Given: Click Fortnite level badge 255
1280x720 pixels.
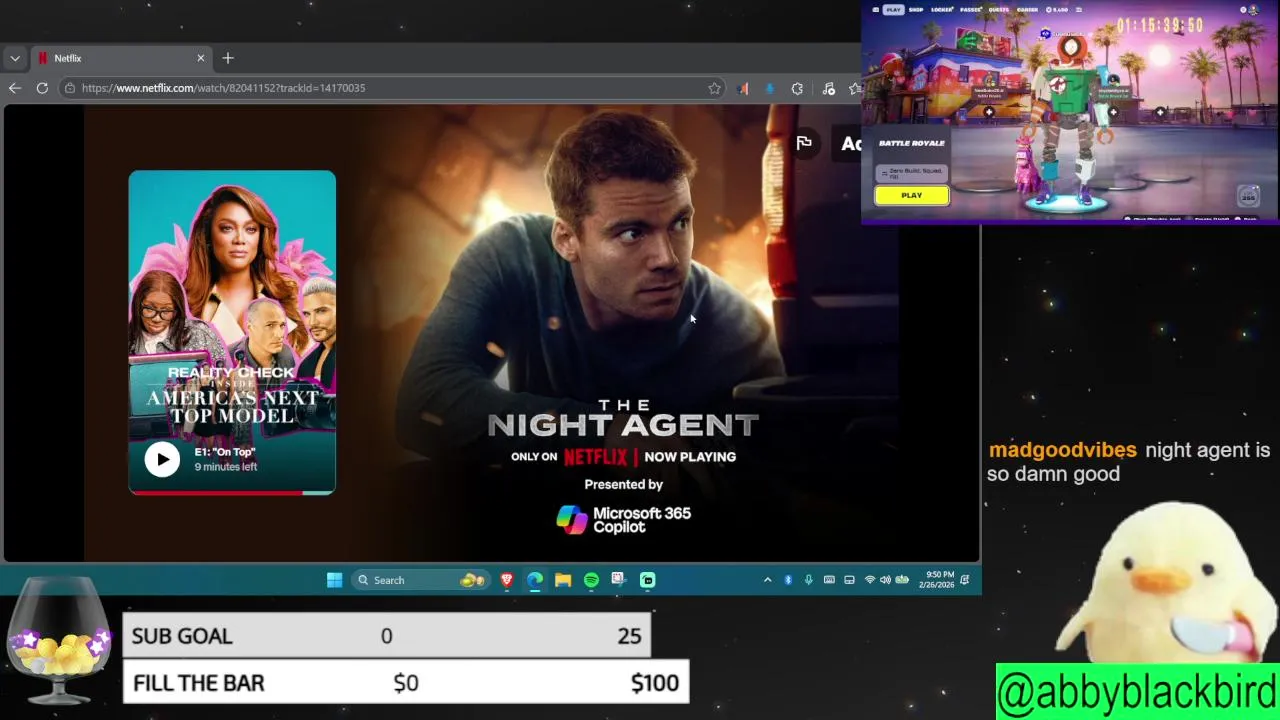Looking at the screenshot, I should tap(1248, 196).
